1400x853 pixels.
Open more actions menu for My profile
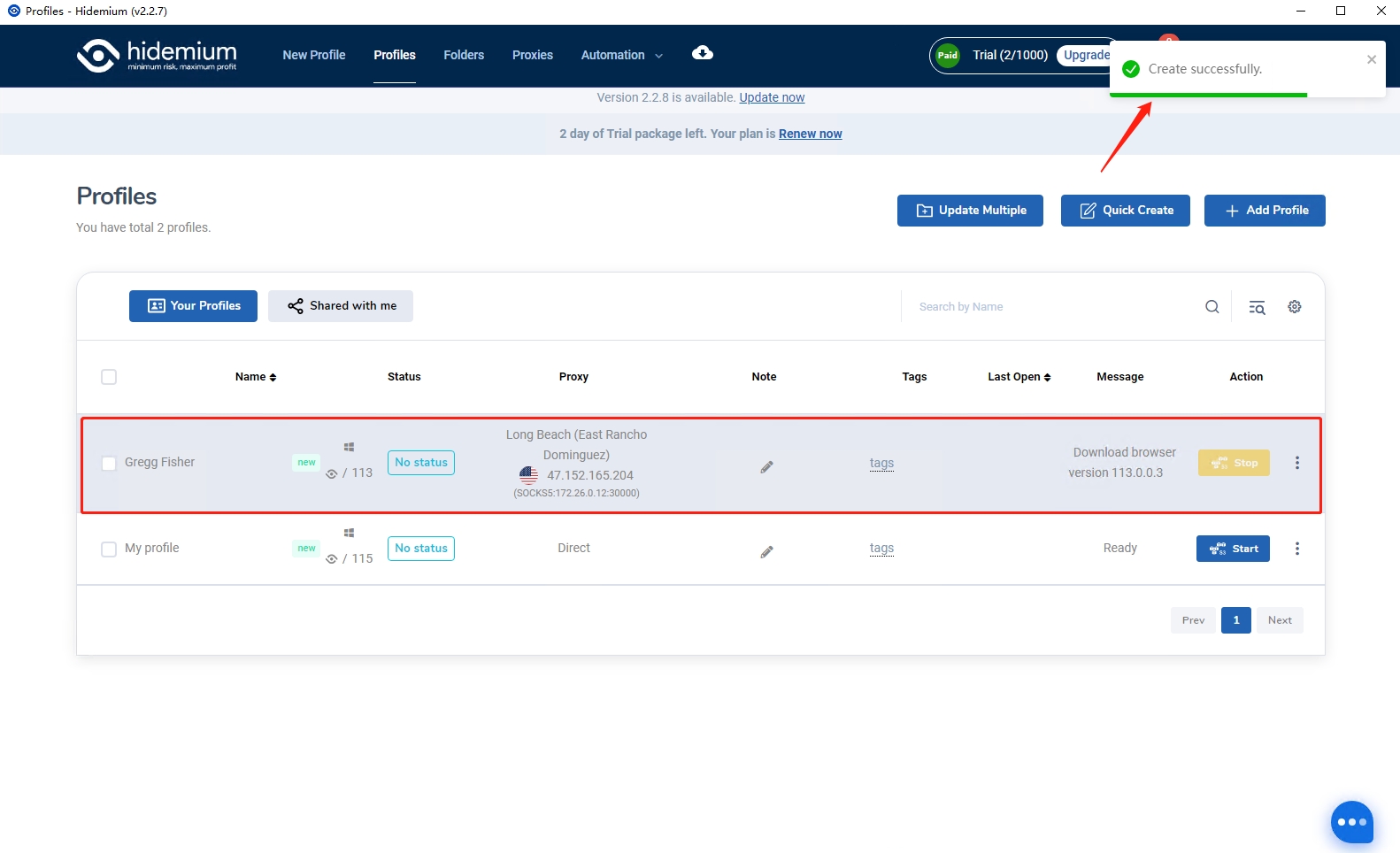pyautogui.click(x=1296, y=549)
